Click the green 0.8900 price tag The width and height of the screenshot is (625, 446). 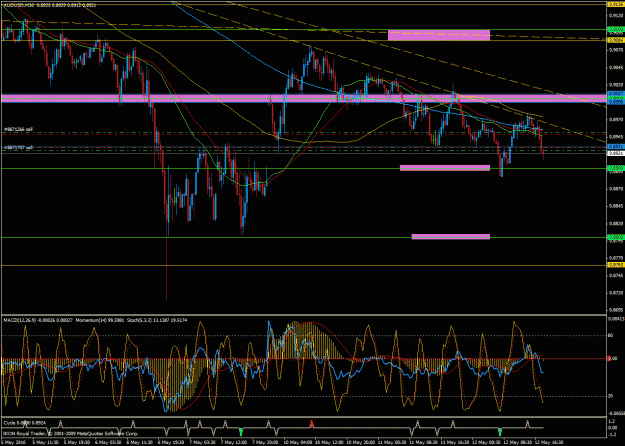coord(615,169)
